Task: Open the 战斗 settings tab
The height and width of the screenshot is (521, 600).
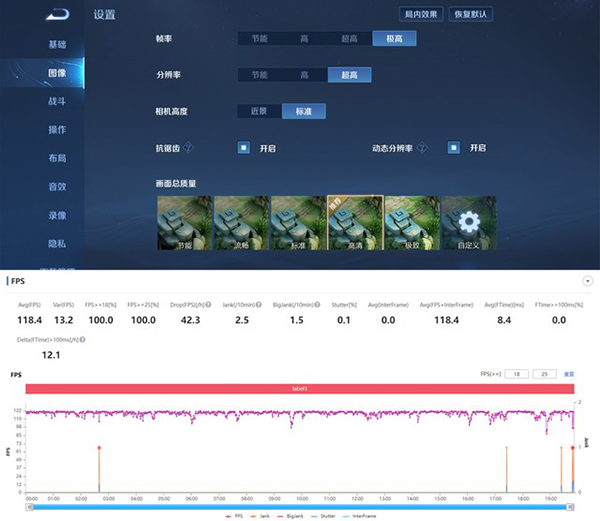Action: coord(57,101)
